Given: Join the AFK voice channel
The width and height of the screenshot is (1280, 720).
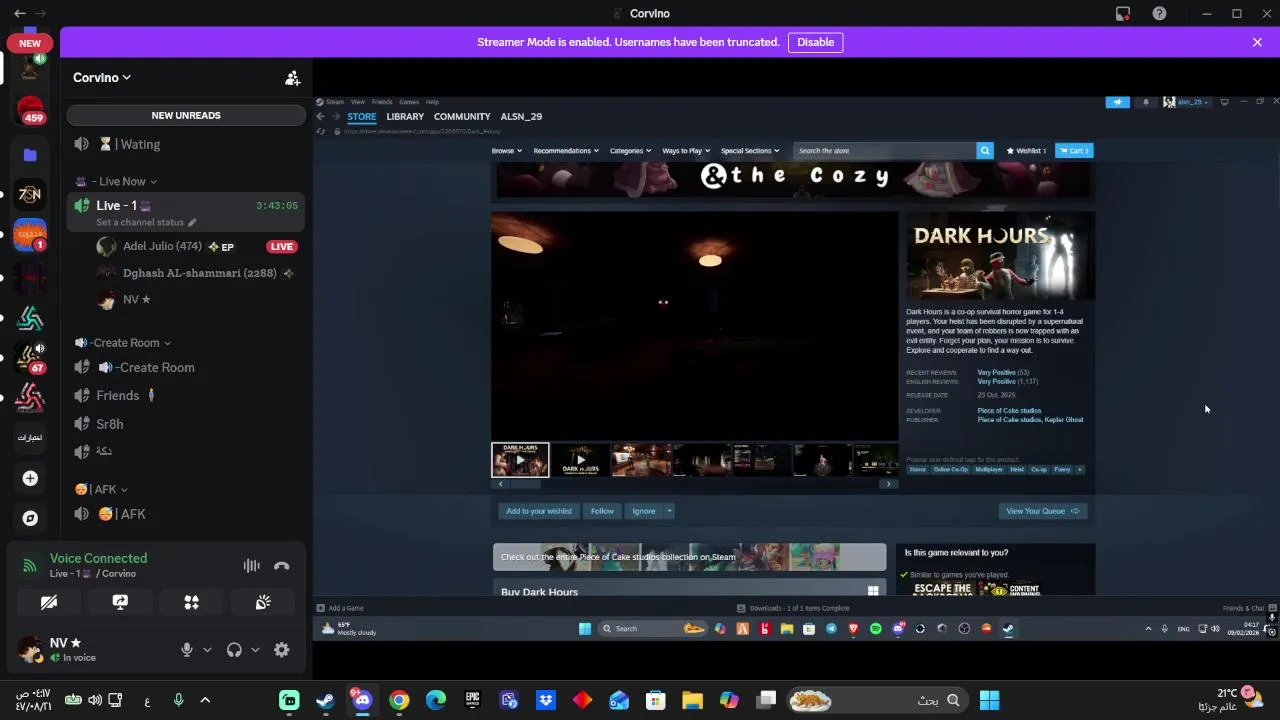Looking at the screenshot, I should point(186,514).
